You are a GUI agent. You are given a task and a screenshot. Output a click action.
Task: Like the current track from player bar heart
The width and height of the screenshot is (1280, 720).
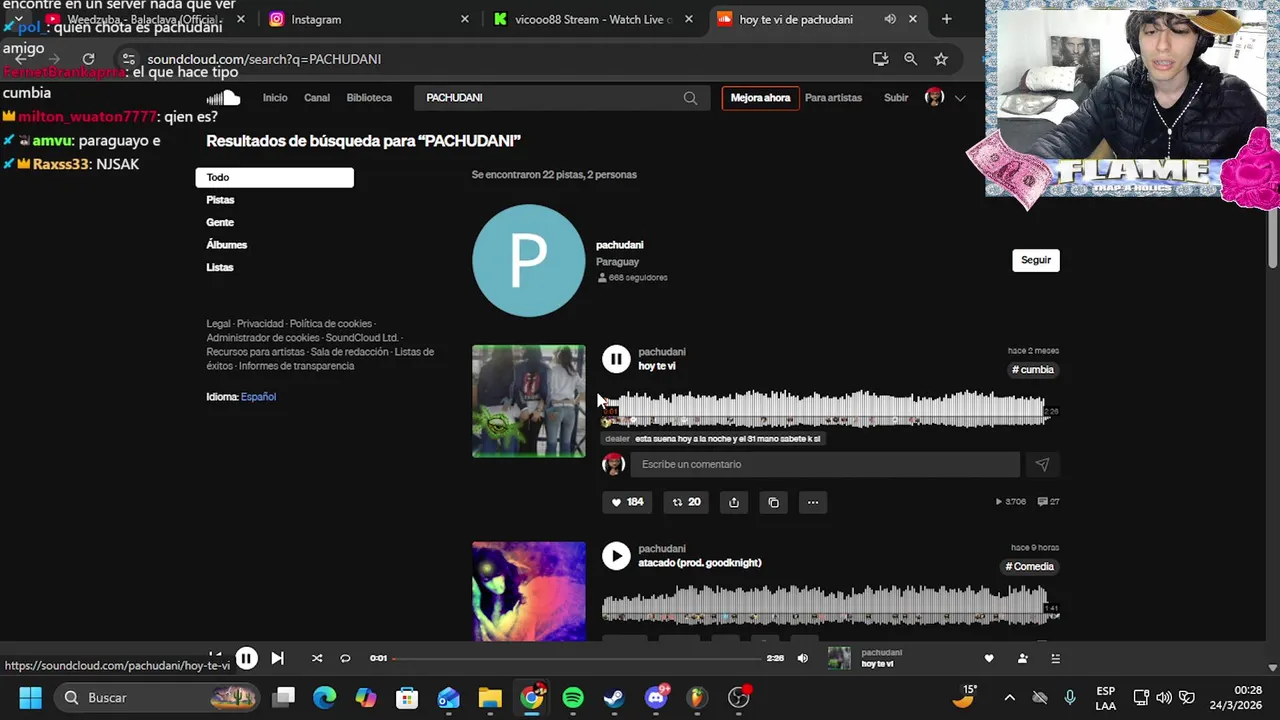(989, 658)
